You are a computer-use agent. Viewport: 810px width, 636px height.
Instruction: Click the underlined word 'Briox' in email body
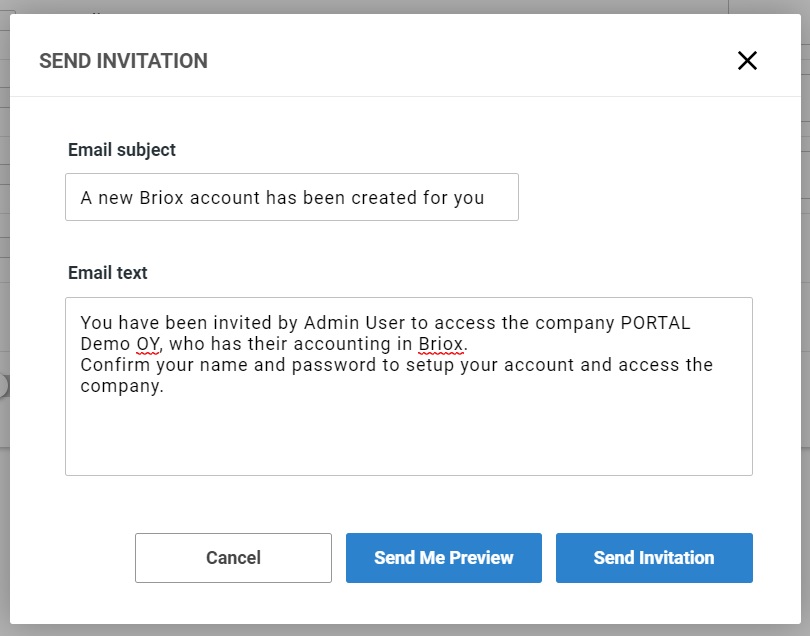[441, 344]
